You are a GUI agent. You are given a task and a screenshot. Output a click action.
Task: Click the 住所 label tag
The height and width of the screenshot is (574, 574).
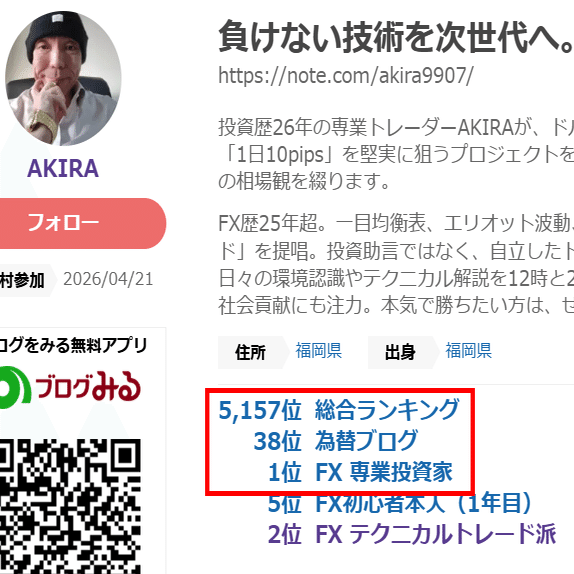point(250,353)
